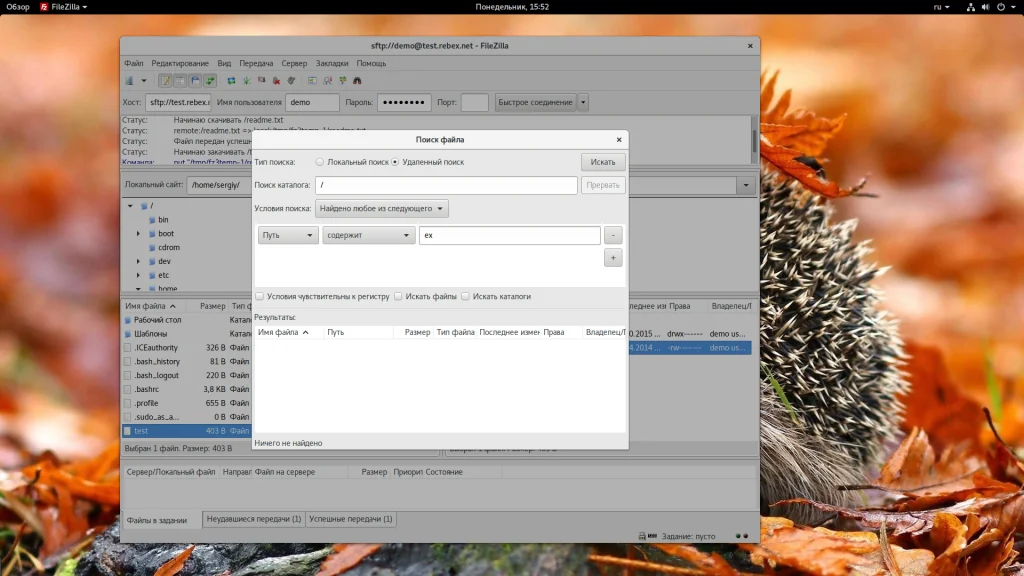Open the filename filters icon
Screen dimensions: 1024x576
[312, 80]
